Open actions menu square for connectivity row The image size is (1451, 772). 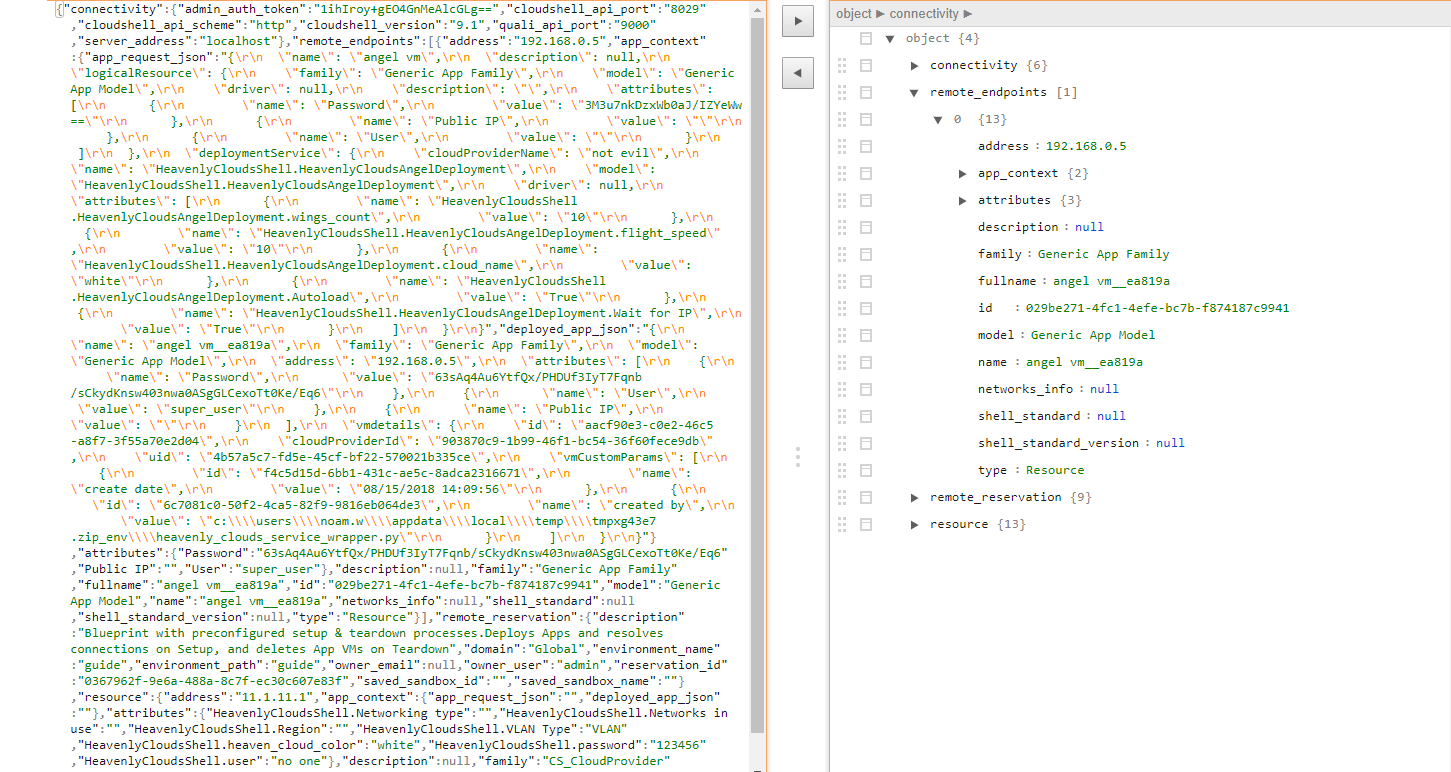point(866,65)
